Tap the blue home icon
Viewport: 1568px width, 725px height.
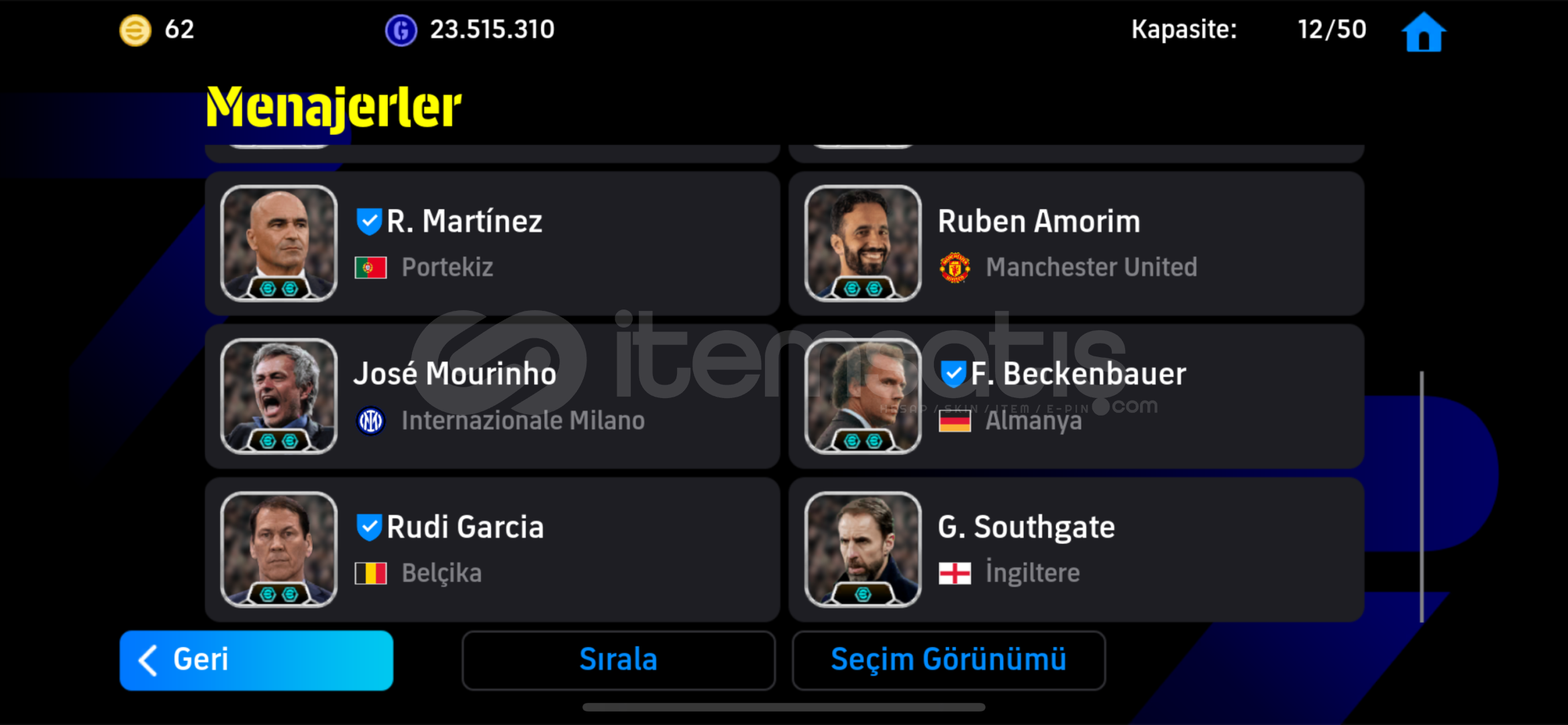[x=1423, y=32]
